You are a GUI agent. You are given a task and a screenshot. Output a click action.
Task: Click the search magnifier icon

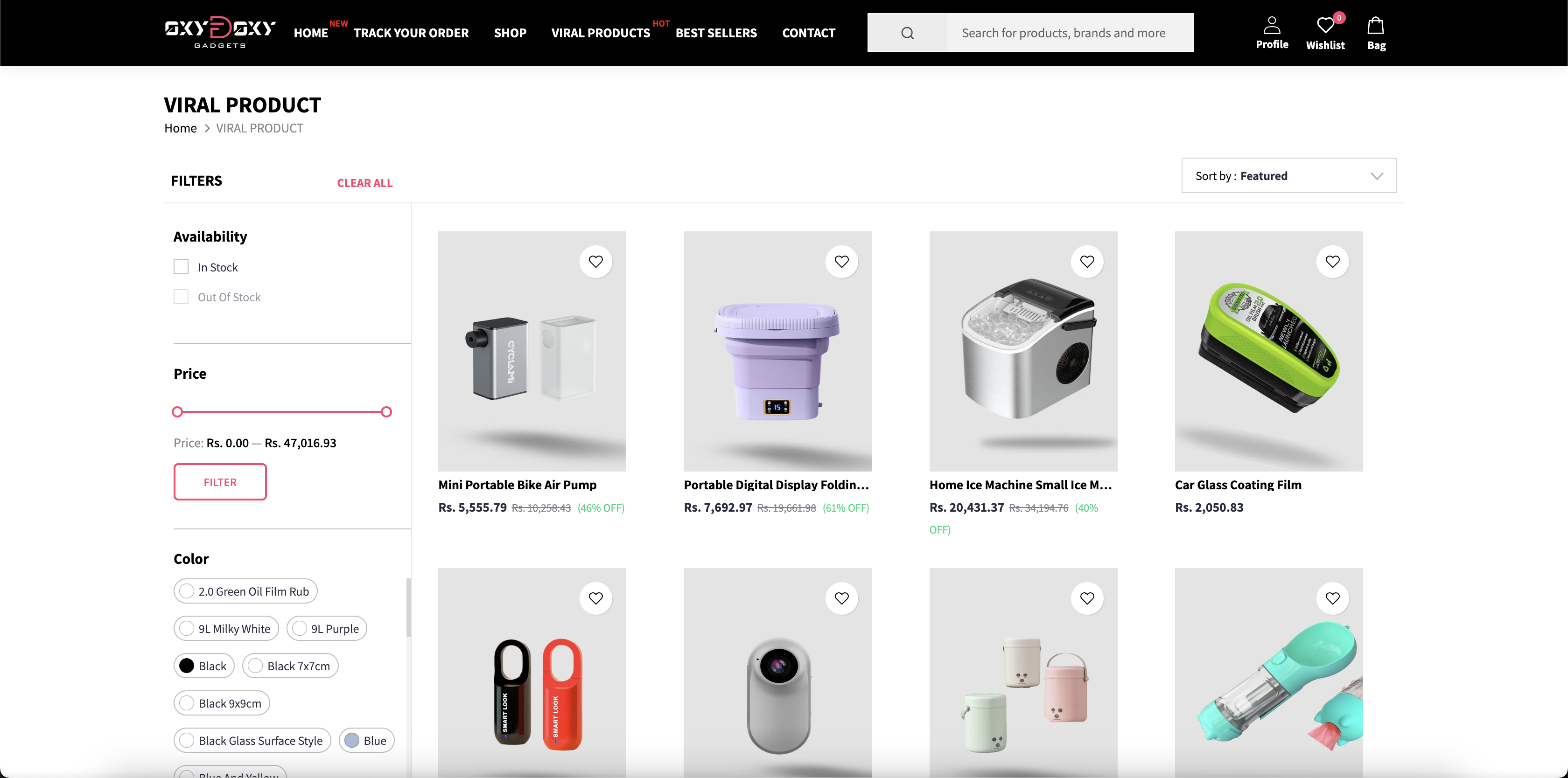click(x=907, y=33)
